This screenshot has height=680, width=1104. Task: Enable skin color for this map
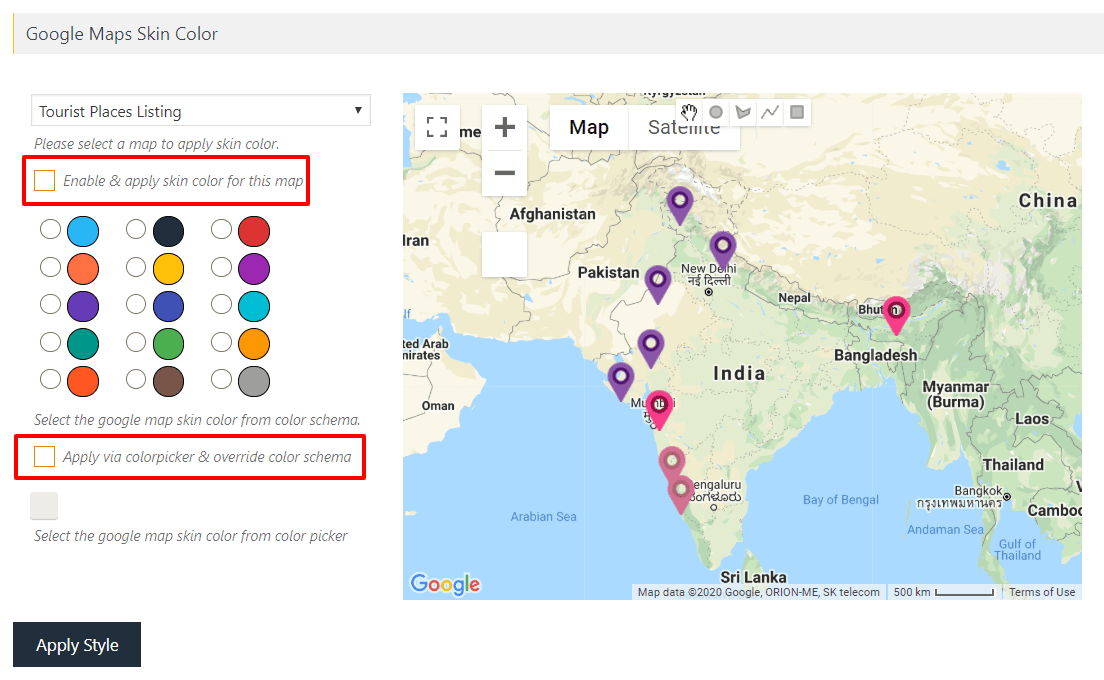(44, 181)
